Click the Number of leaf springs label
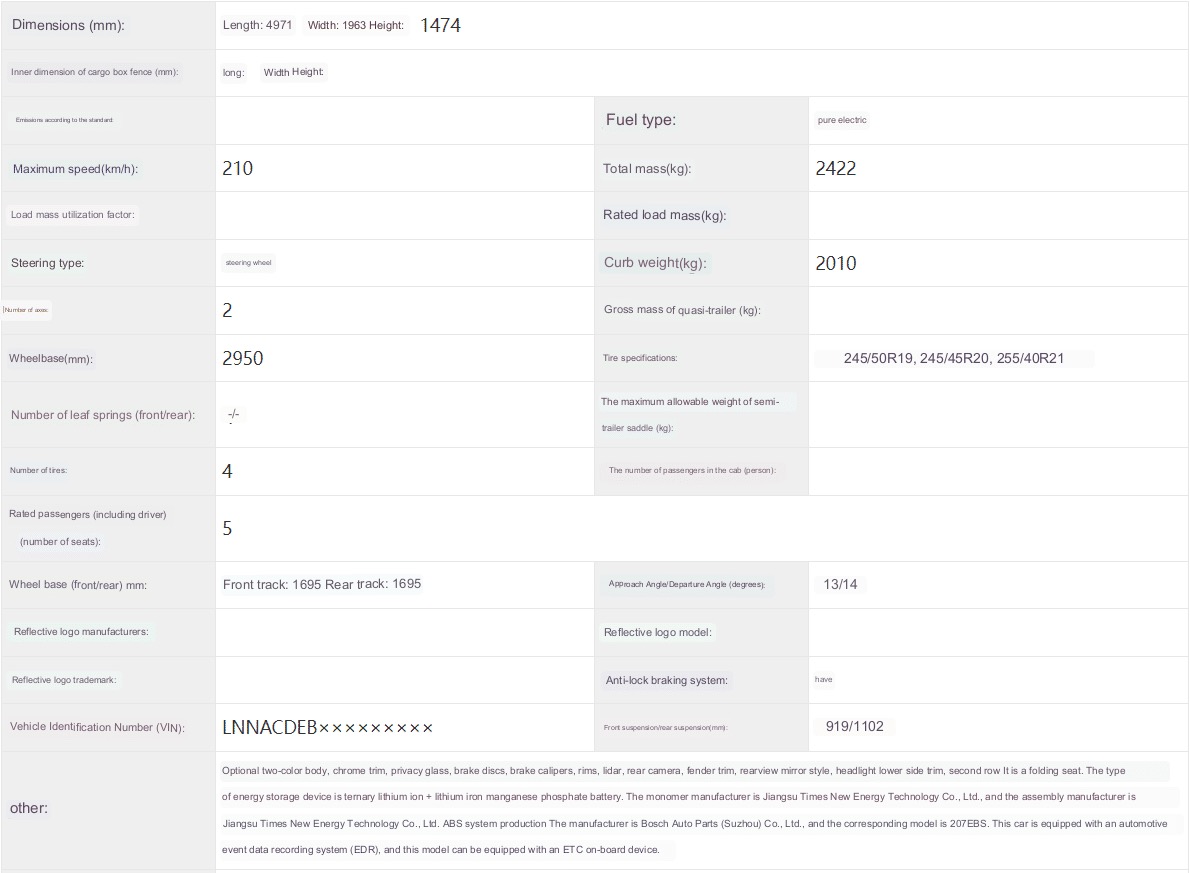The width and height of the screenshot is (1190, 873). tap(103, 415)
